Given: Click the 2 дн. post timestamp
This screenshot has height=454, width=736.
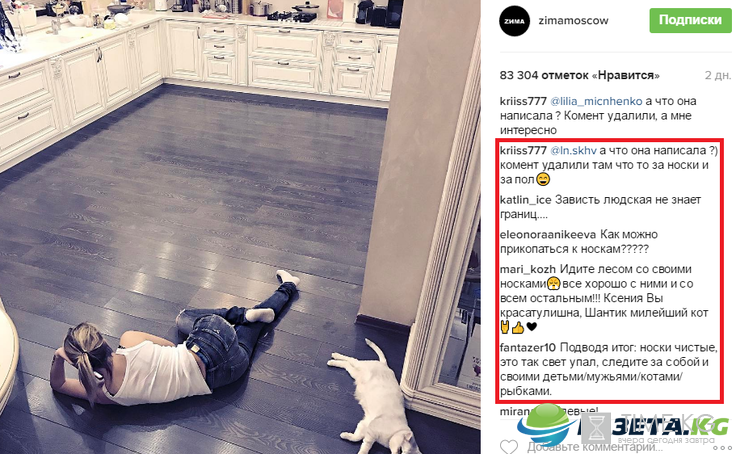Looking at the screenshot, I should pos(718,75).
